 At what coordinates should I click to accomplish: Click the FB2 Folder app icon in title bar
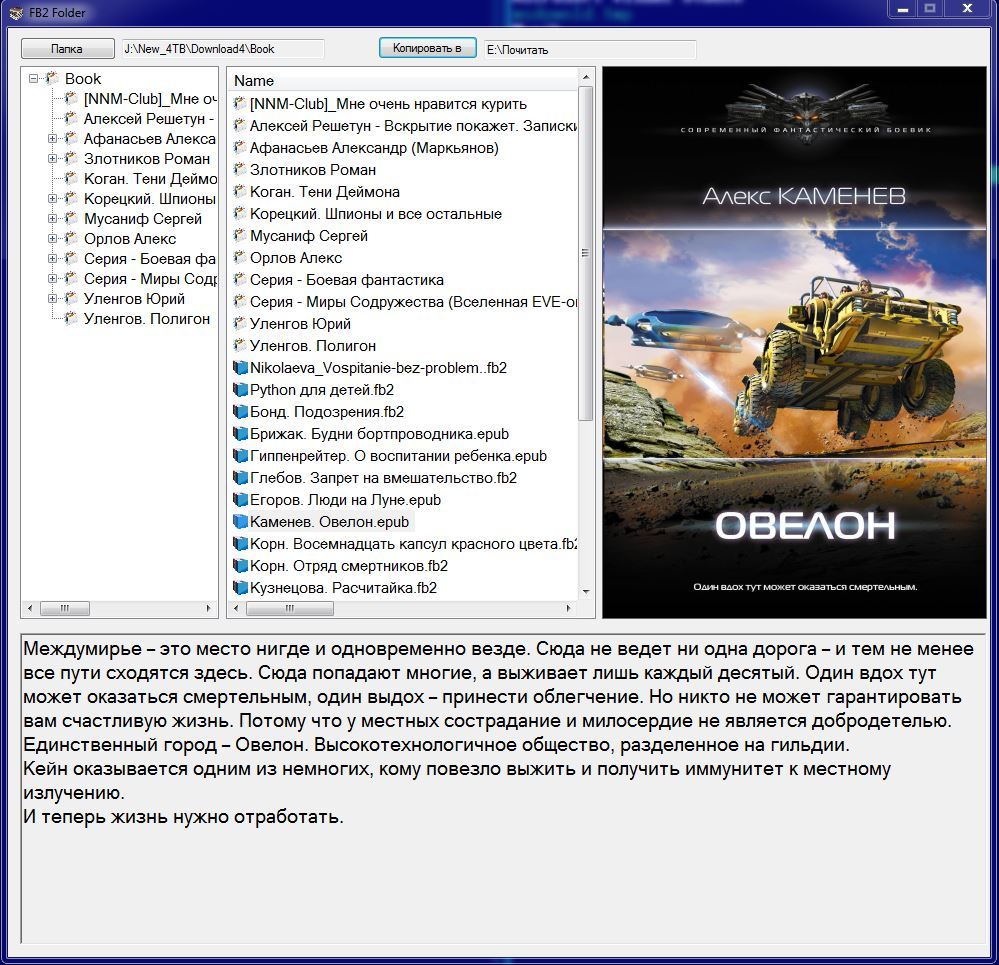tap(15, 13)
